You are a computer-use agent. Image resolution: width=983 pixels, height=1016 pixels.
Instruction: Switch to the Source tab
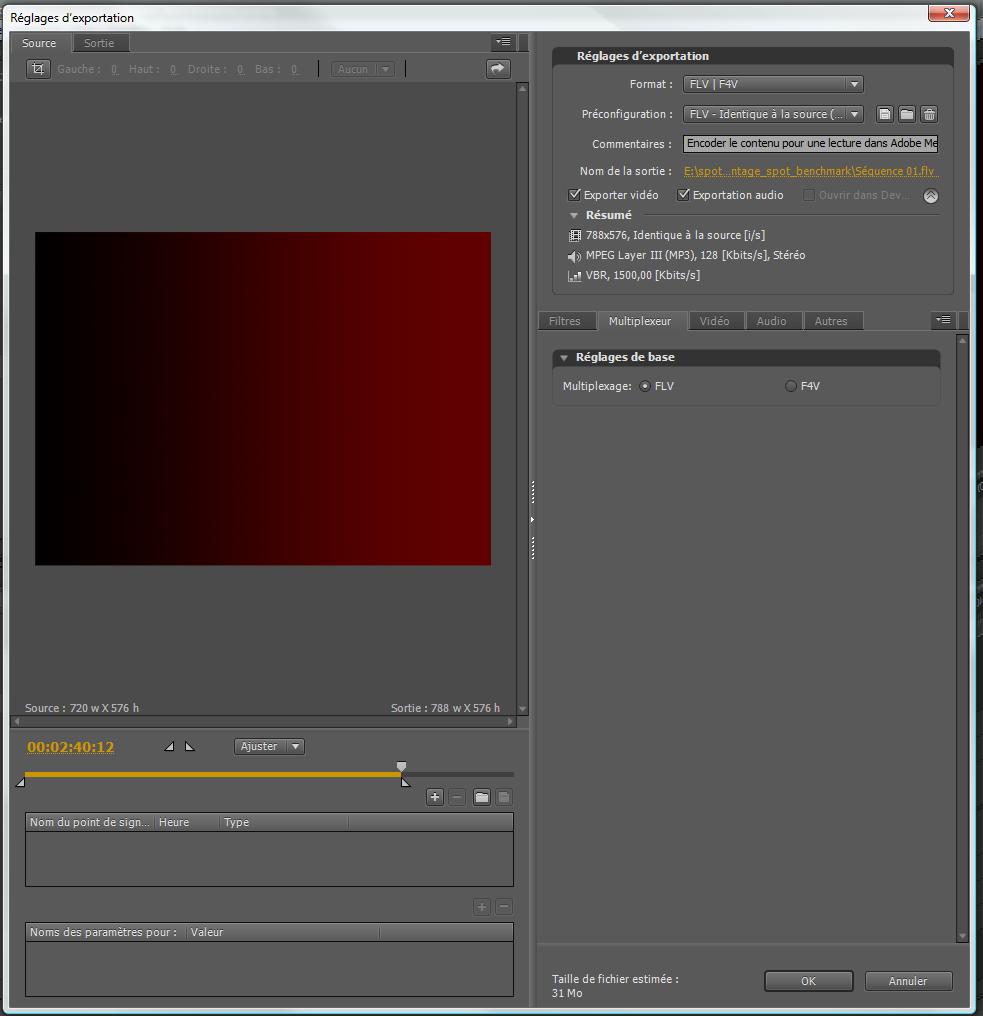click(39, 43)
